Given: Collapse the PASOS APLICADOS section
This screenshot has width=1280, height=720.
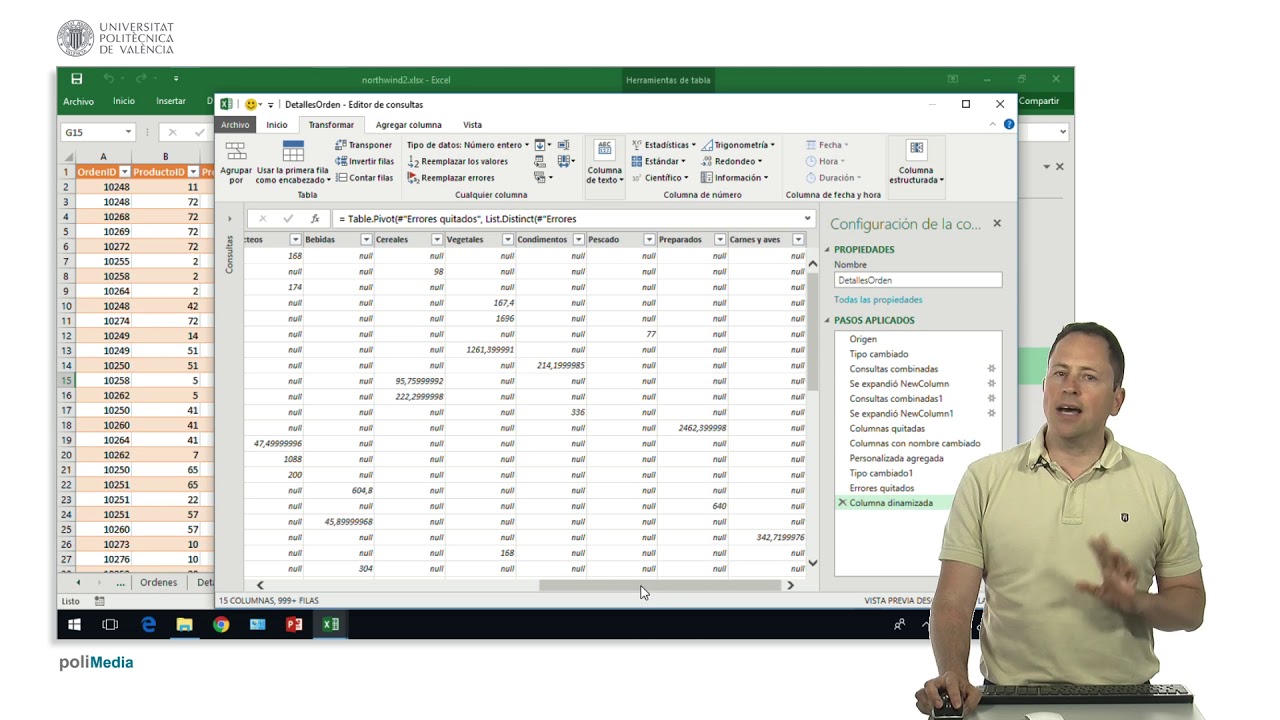Looking at the screenshot, I should (x=827, y=321).
